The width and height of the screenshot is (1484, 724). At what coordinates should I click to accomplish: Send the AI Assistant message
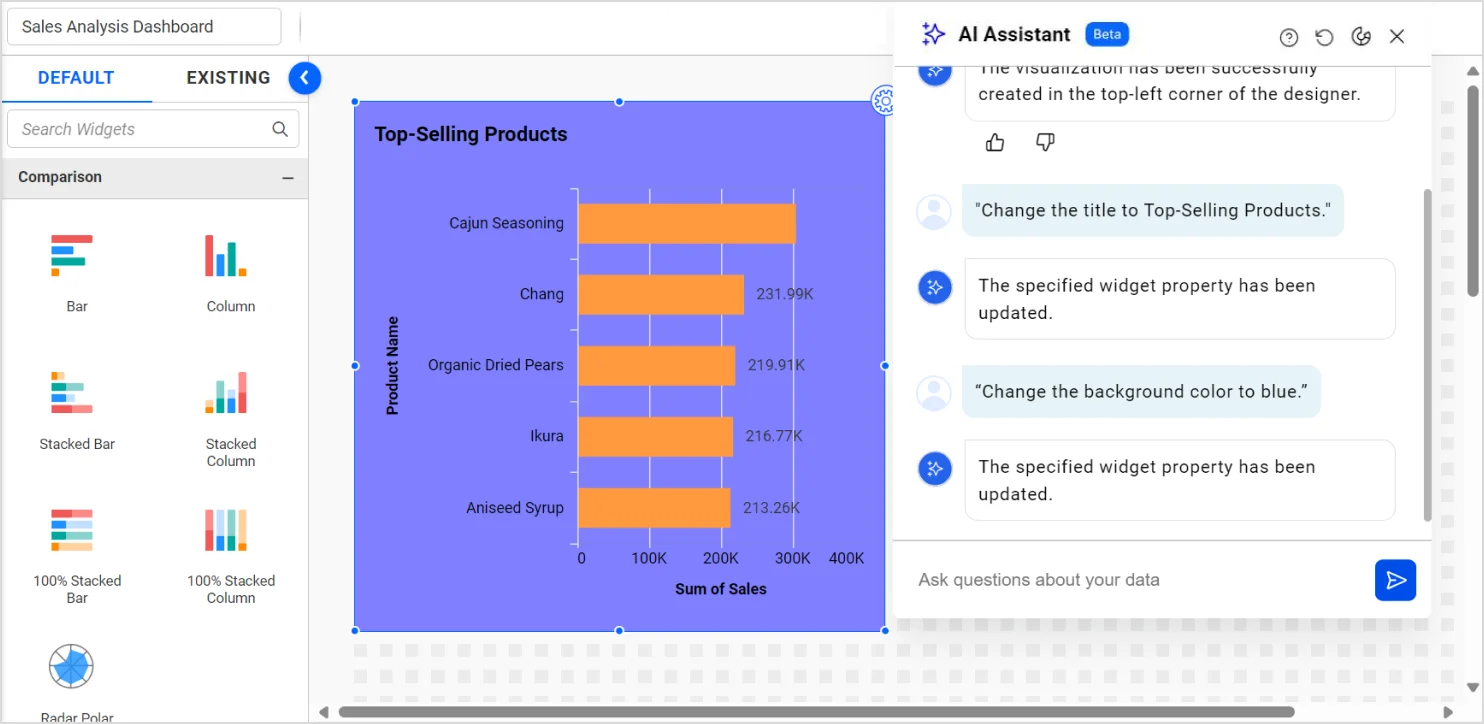click(1395, 580)
